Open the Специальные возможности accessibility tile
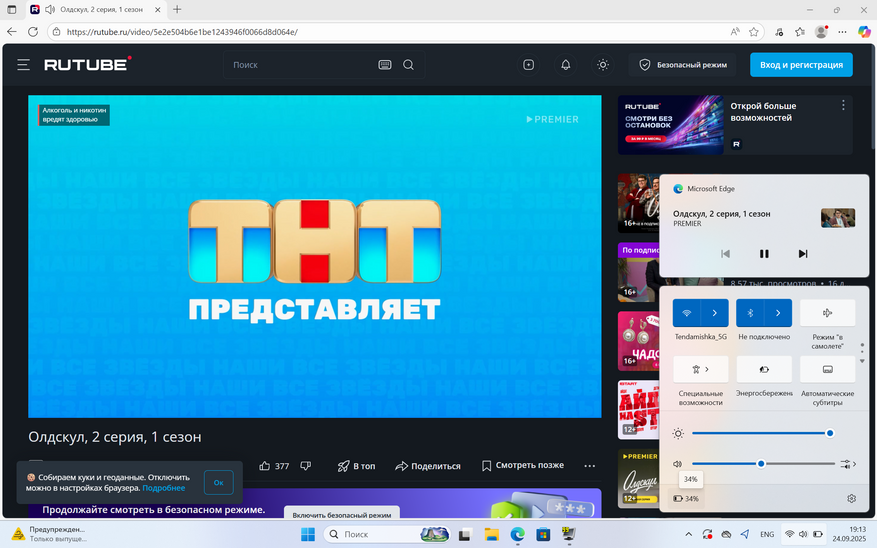This screenshot has width=877, height=548. pyautogui.click(x=700, y=370)
